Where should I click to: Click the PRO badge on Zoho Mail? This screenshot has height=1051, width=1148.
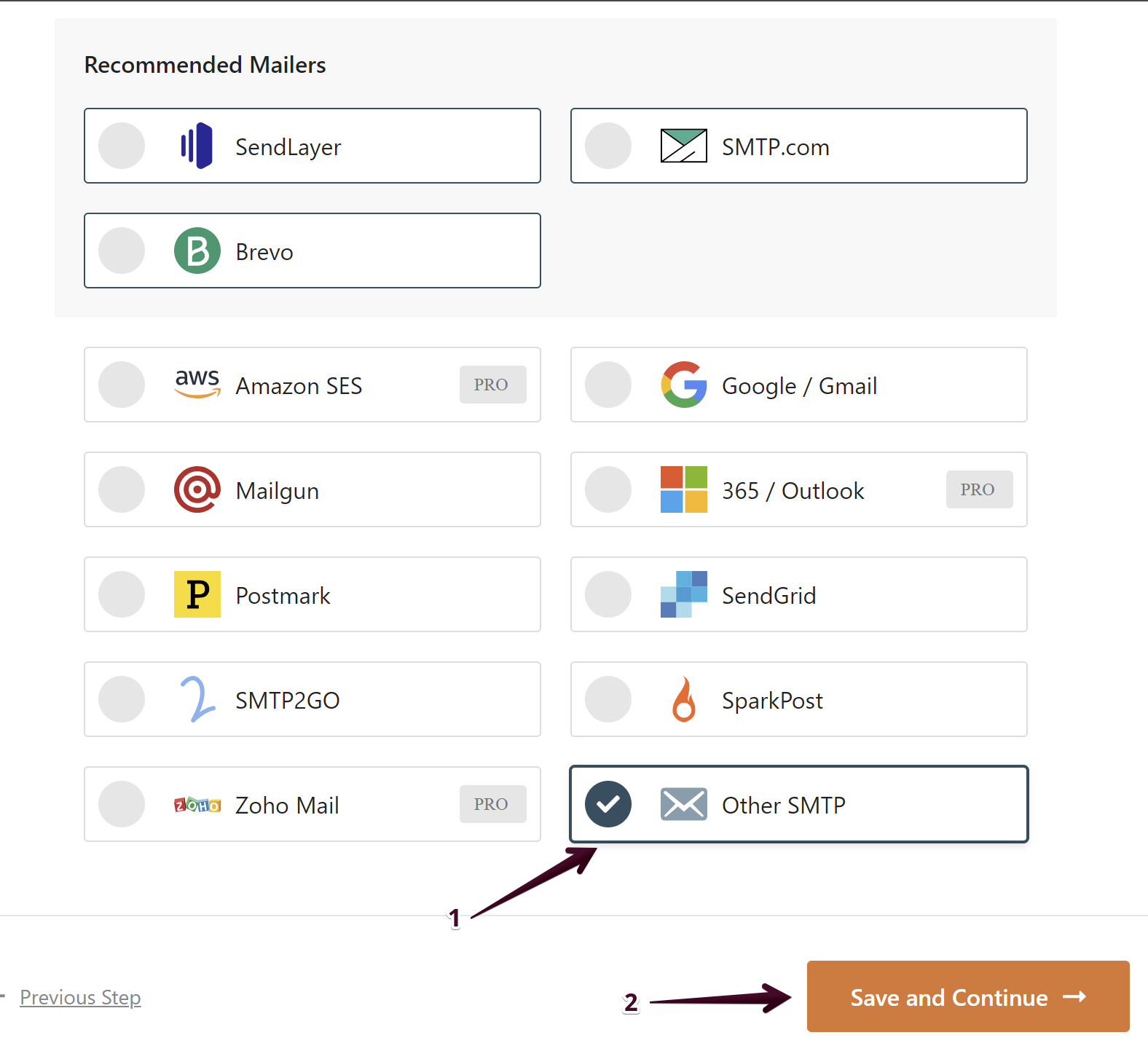[x=492, y=804]
